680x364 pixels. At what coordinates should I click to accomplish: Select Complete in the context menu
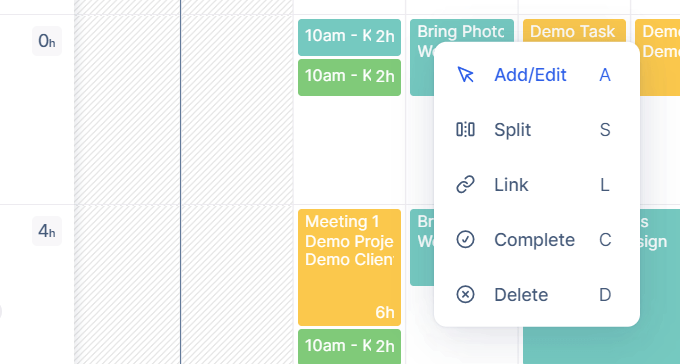point(536,239)
